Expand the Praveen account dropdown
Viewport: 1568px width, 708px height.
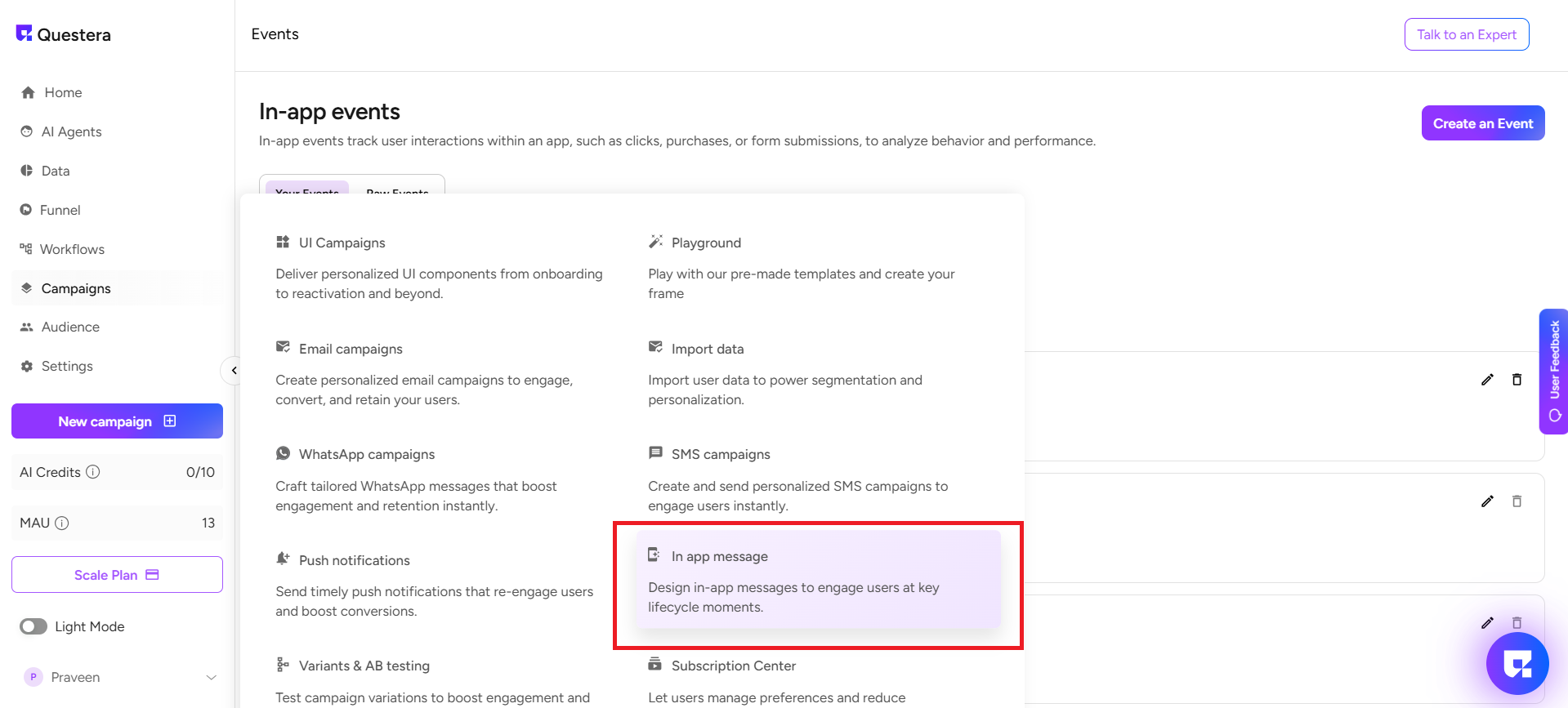[211, 677]
